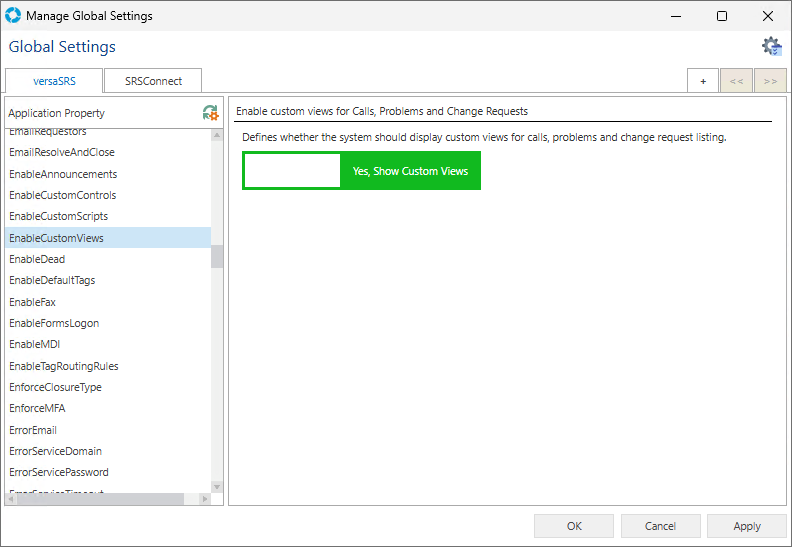Screen dimensions: 792x547
Task: Choose EnableAnnouncements from property list
Action: pos(63,174)
